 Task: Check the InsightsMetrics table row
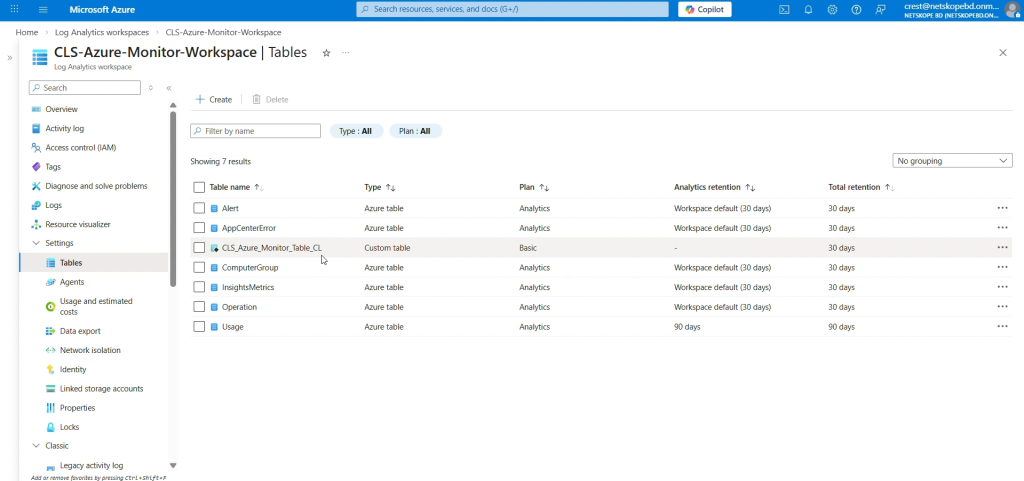(199, 287)
